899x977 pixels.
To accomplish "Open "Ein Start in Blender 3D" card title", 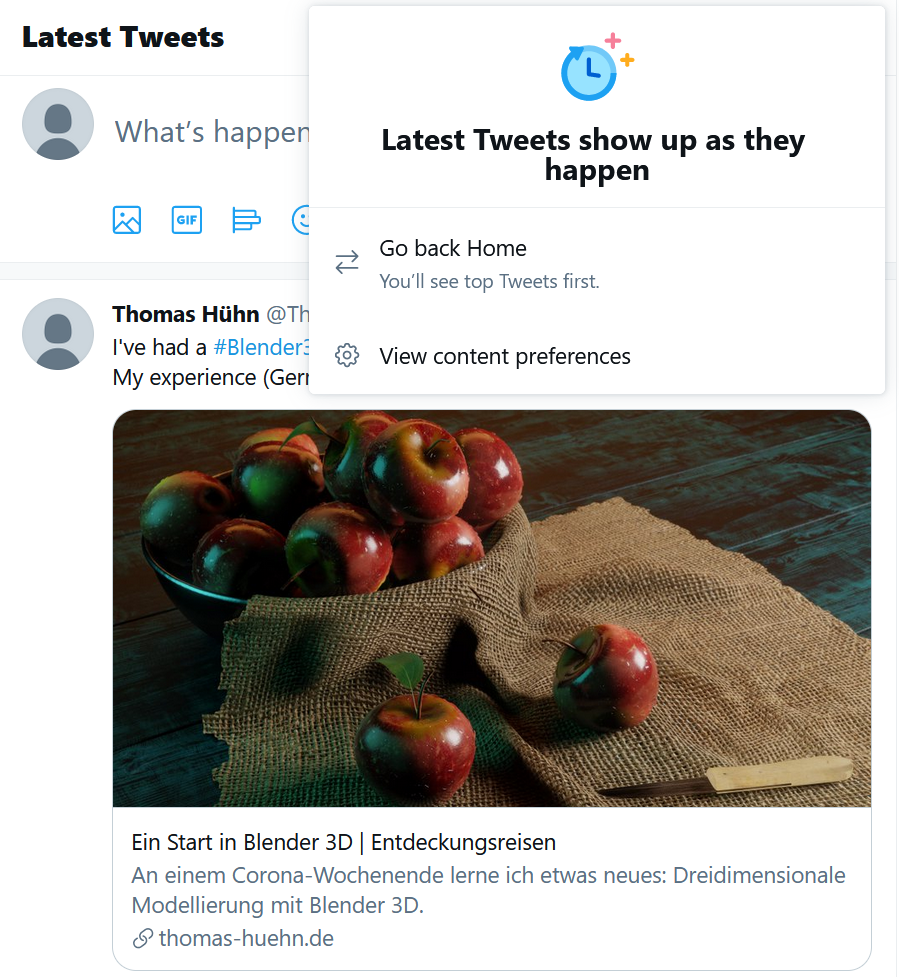I will pyautogui.click(x=344, y=841).
